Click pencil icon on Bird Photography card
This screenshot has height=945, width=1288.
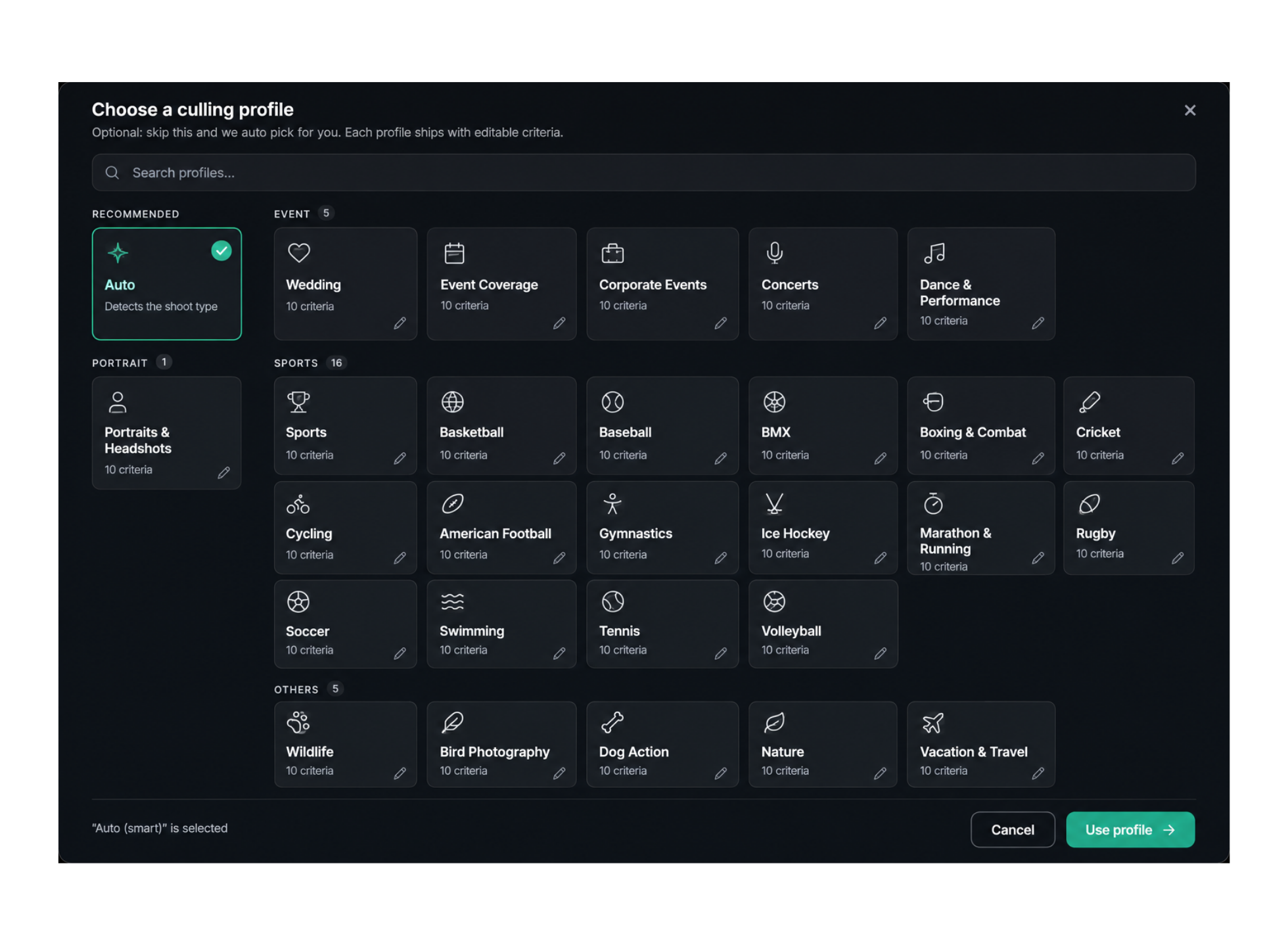click(559, 773)
